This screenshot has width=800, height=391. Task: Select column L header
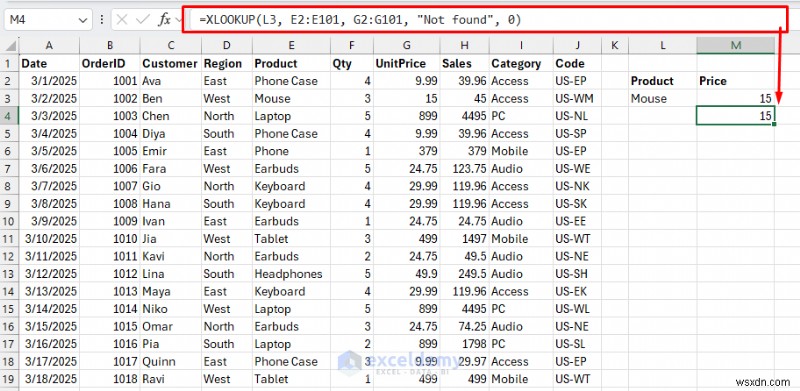tap(662, 46)
